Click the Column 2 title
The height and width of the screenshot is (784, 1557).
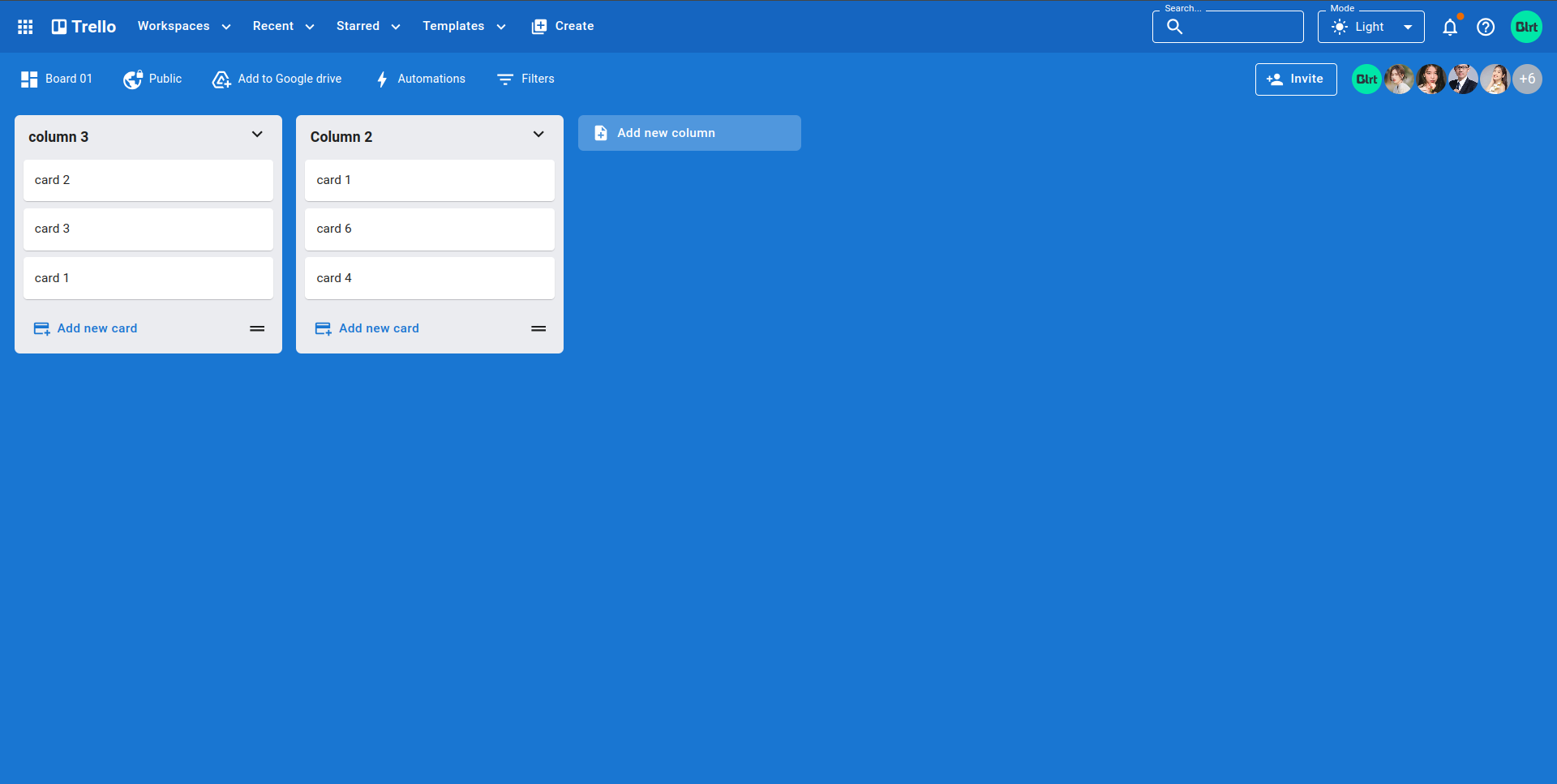(x=341, y=137)
